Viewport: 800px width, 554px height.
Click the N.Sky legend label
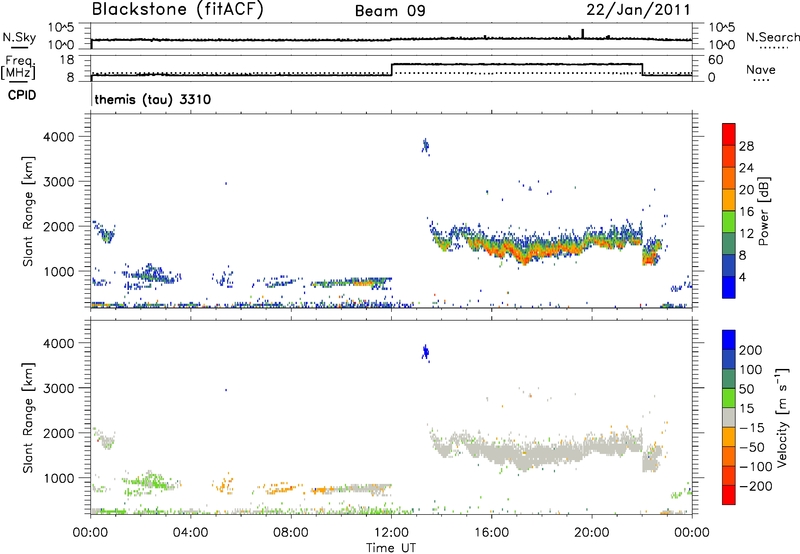19,37
